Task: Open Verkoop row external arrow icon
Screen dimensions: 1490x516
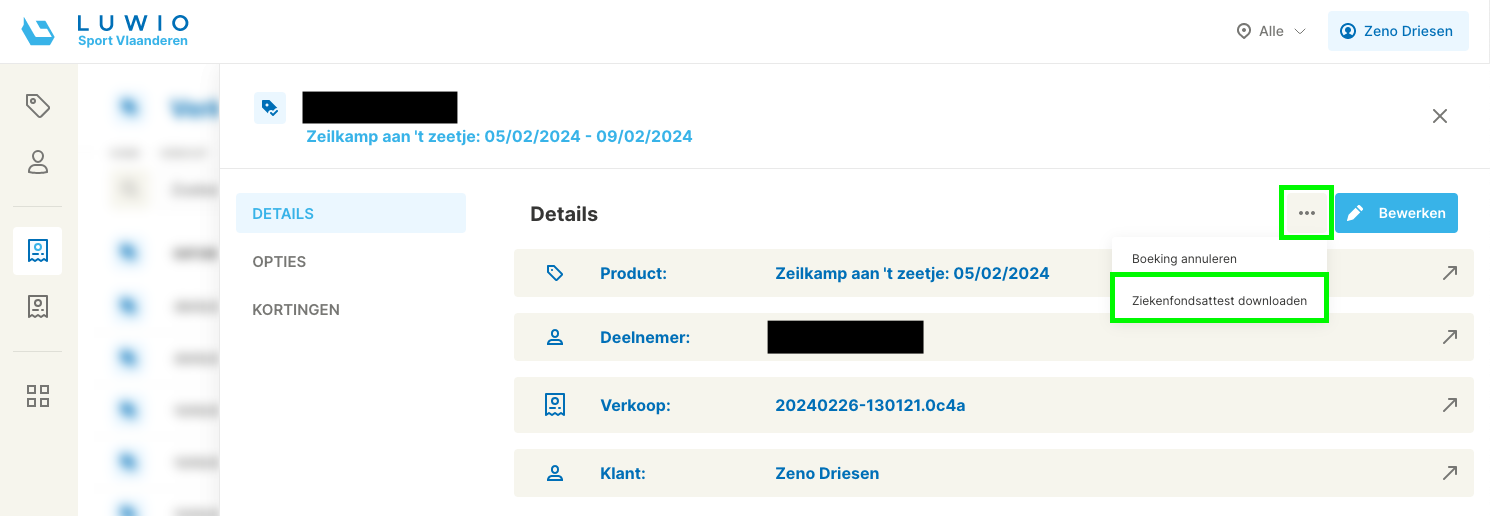Action: pyautogui.click(x=1449, y=405)
